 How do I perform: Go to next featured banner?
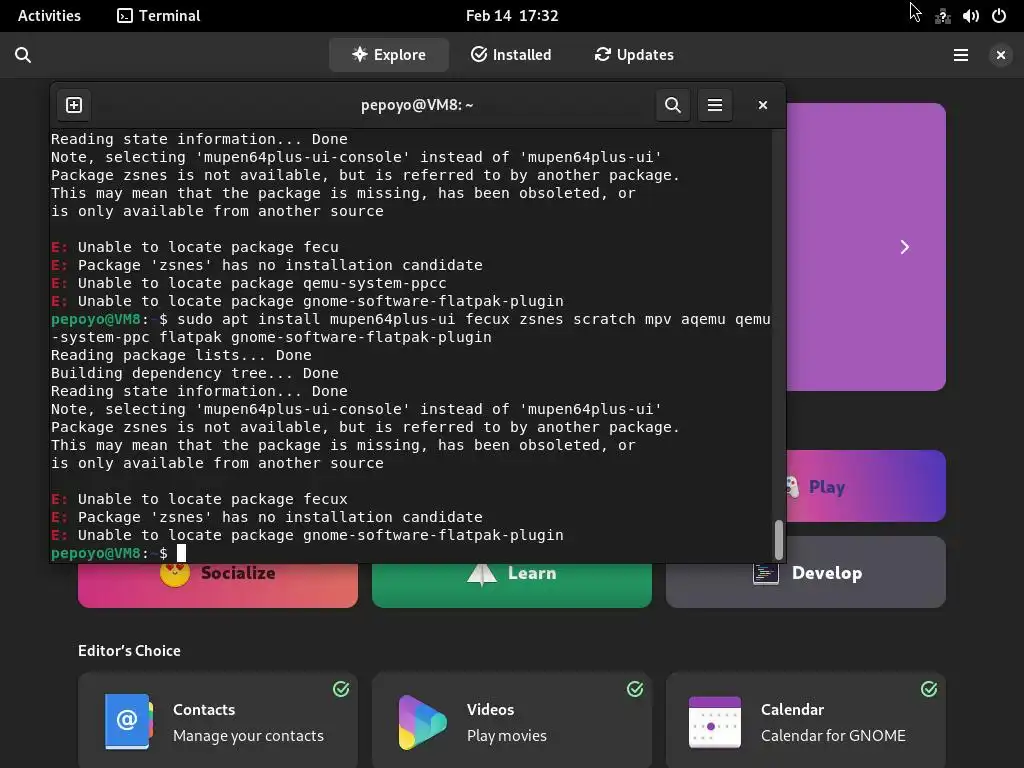pos(904,247)
